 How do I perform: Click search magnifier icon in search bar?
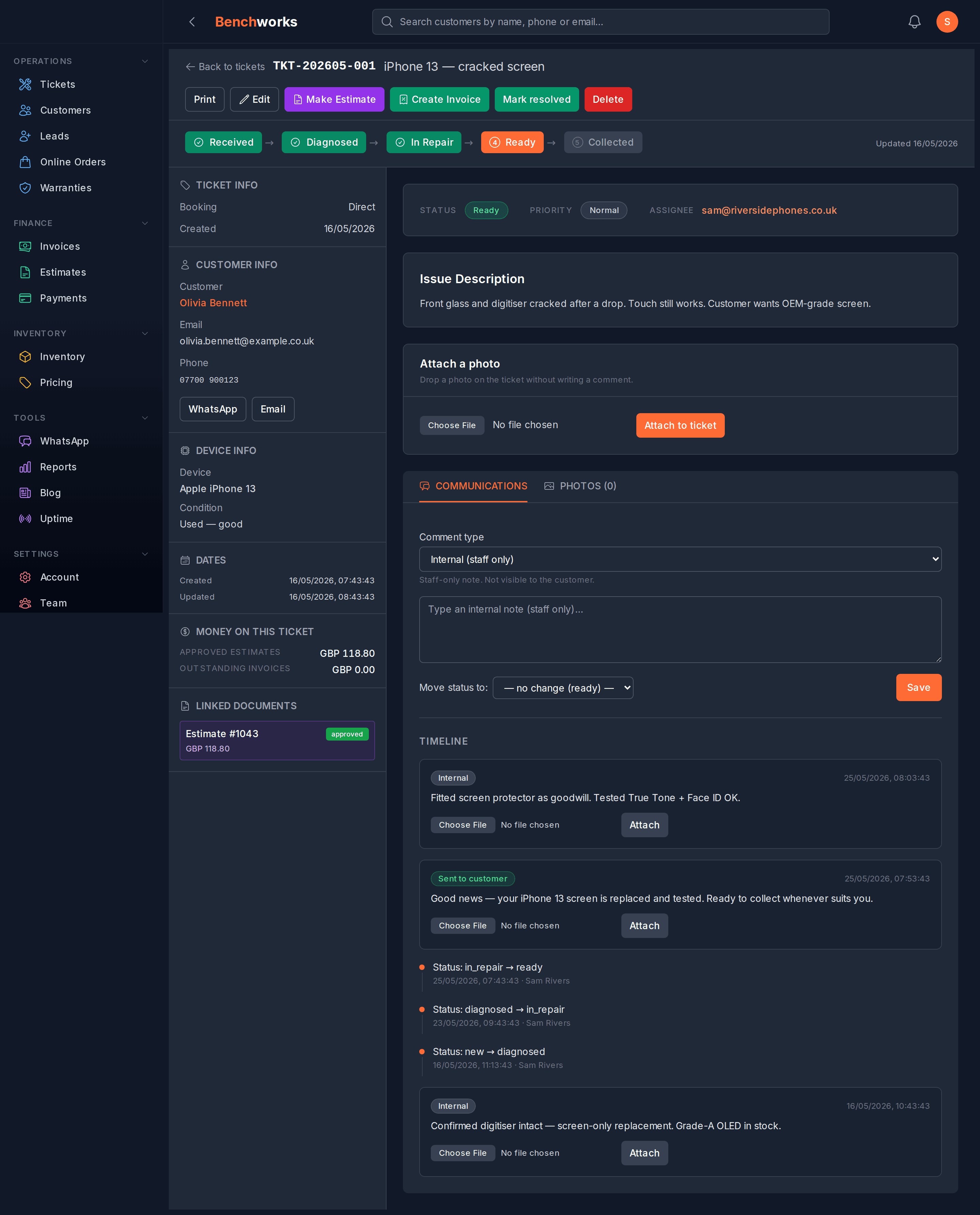[x=387, y=22]
